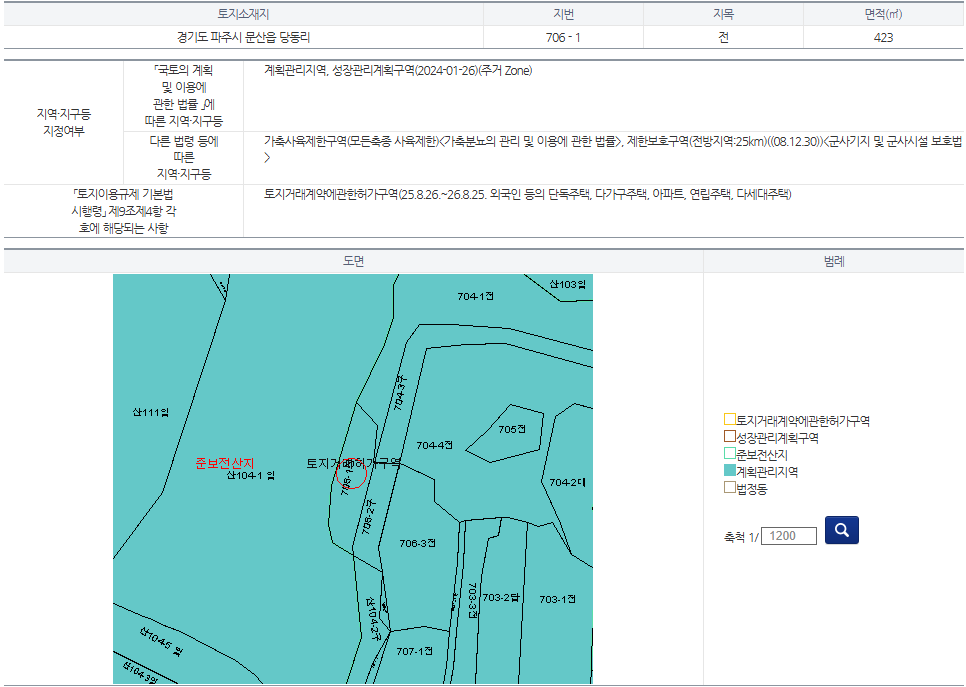Click the 법정동 legend box
This screenshot has width=966, height=687.
[729, 488]
